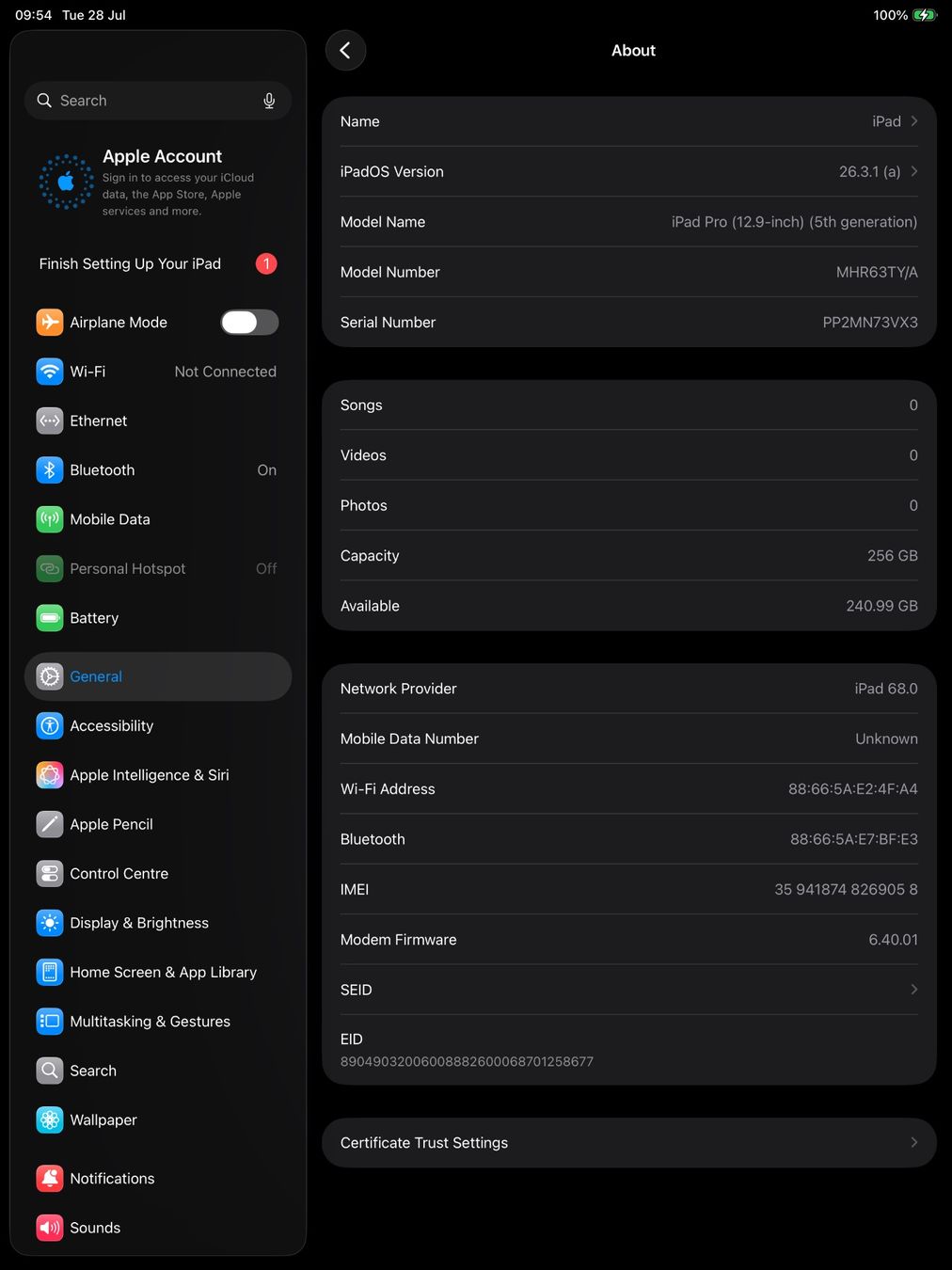The width and height of the screenshot is (952, 1270).
Task: Tap the microphone dictation icon in search
Action: 269,101
